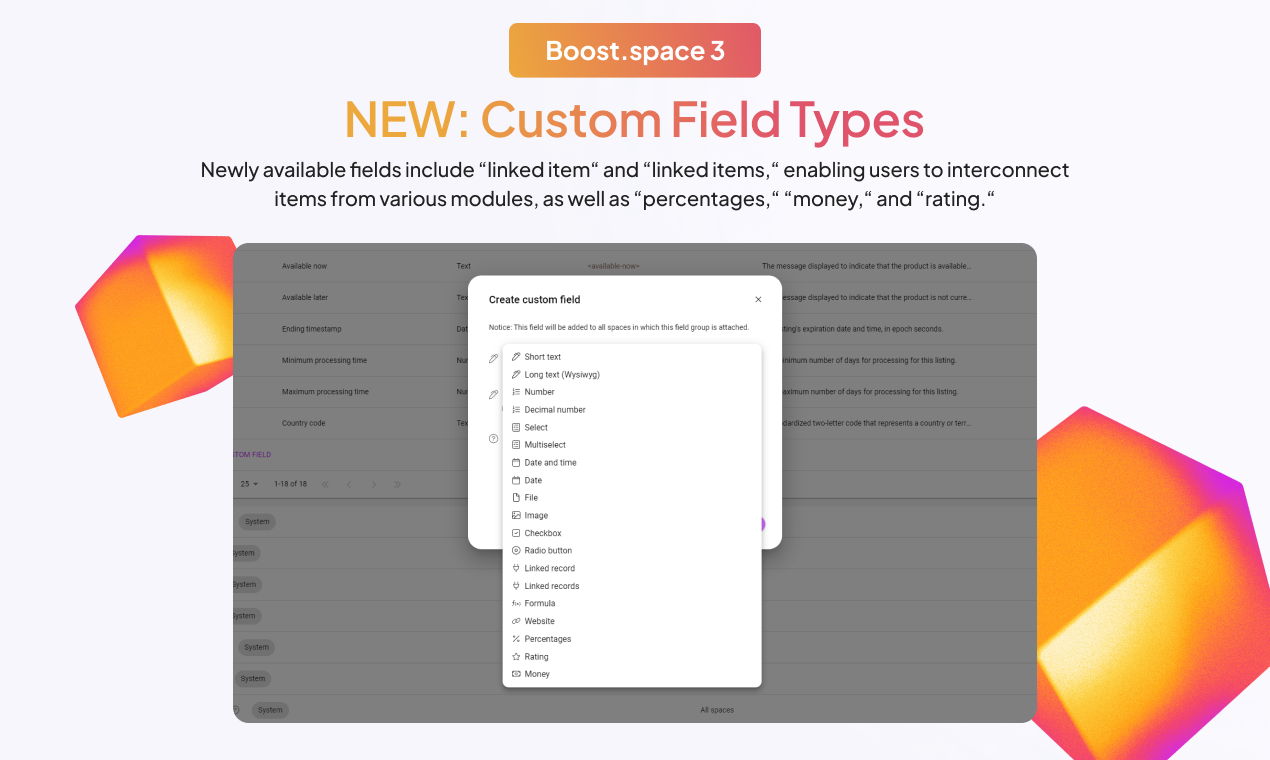Choose Checkbox from the type list
Image resolution: width=1270 pixels, height=760 pixels.
[632, 533]
